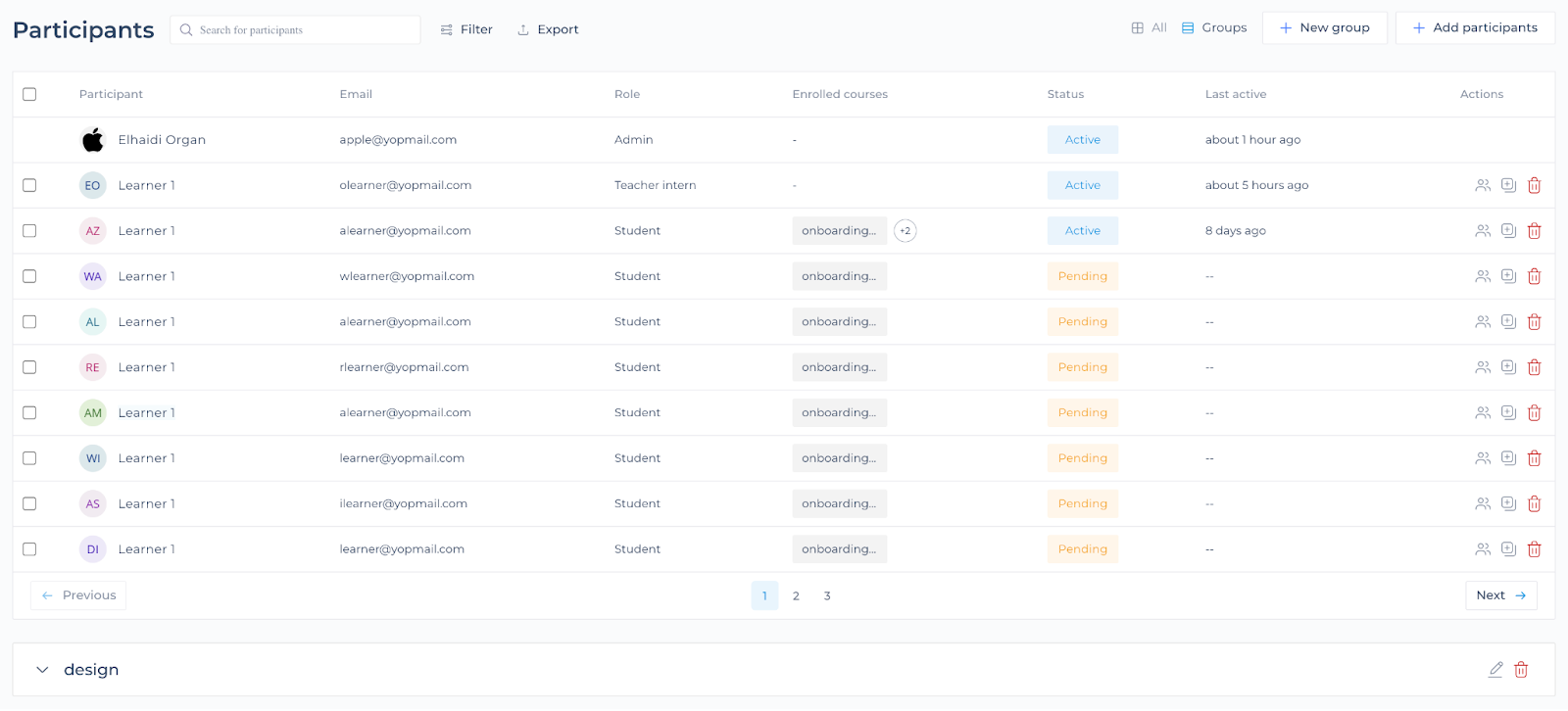The height and width of the screenshot is (711, 1568).
Task: Click the name Elhaidi Organ
Action: coord(162,140)
